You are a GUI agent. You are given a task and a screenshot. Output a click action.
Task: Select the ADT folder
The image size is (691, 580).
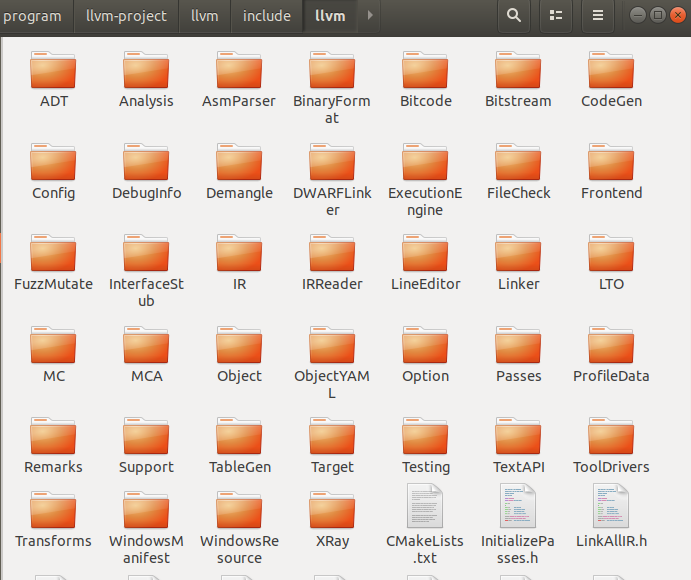pos(53,79)
